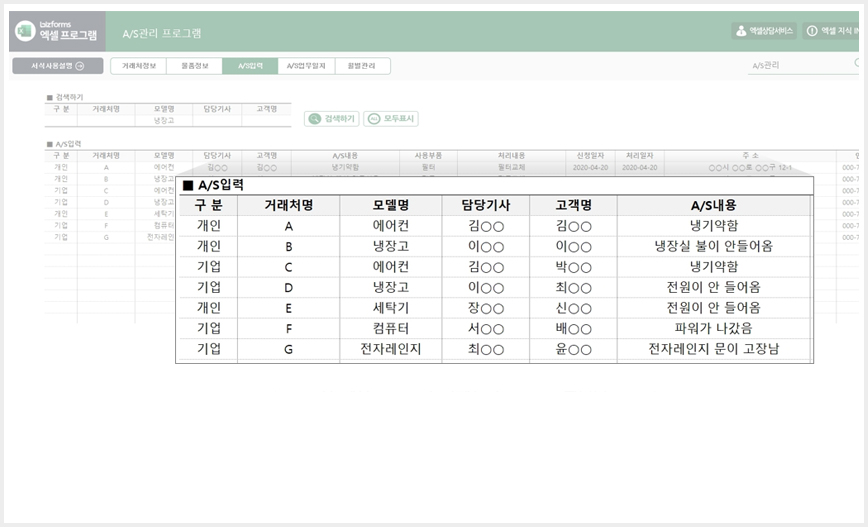Click the enlarged table's A/S내용 header
Screen dimensions: 868x527
[714, 205]
